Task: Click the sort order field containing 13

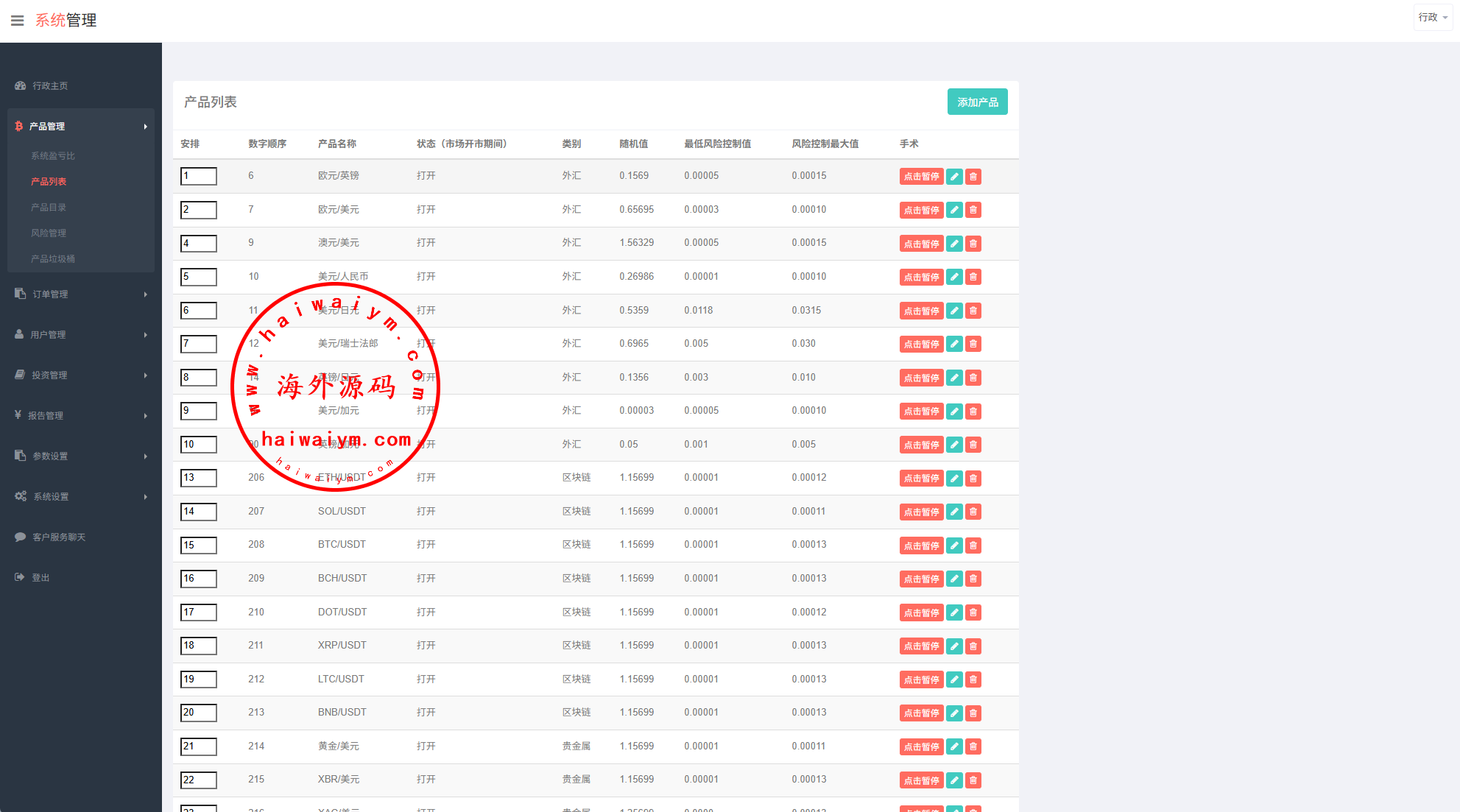Action: tap(198, 479)
